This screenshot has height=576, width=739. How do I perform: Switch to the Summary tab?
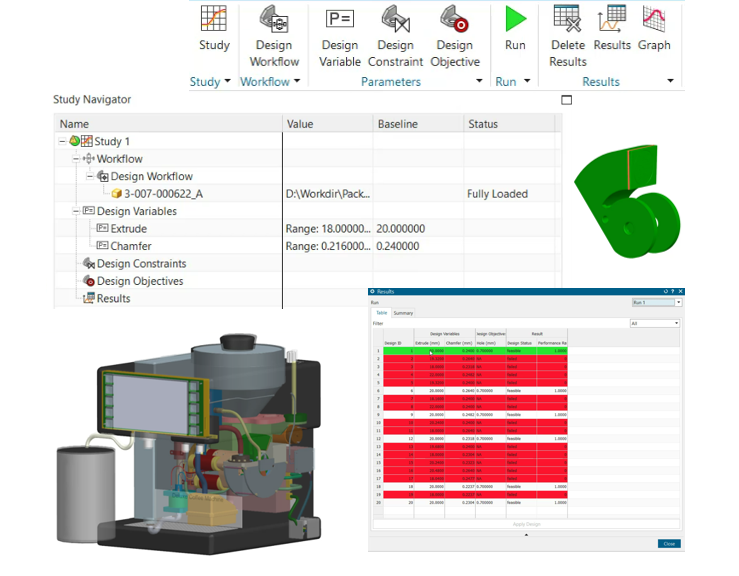pos(403,313)
